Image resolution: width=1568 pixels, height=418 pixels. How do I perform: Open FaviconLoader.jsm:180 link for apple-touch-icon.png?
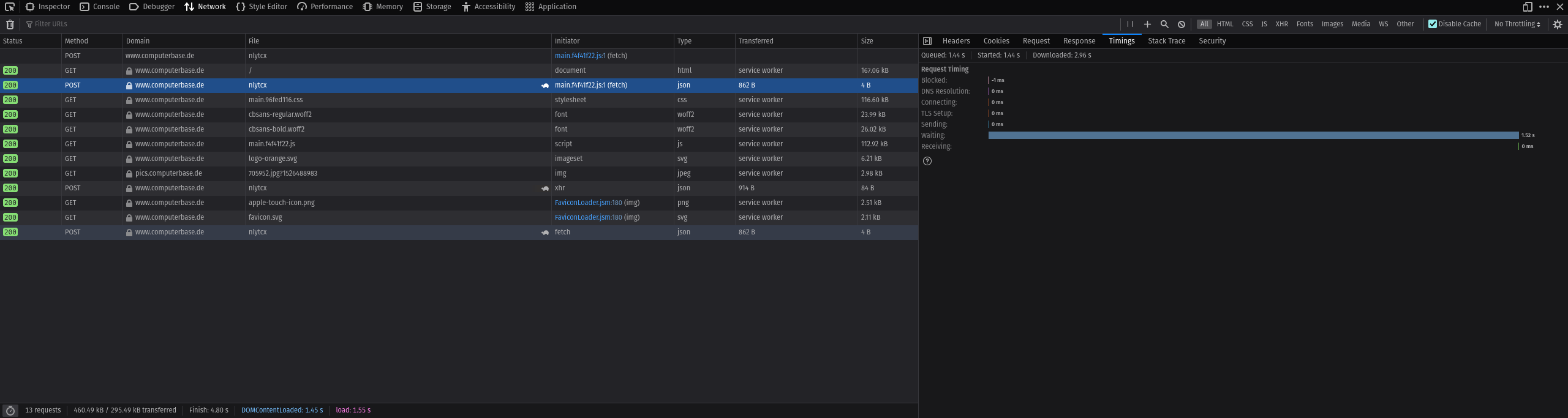[x=588, y=203]
